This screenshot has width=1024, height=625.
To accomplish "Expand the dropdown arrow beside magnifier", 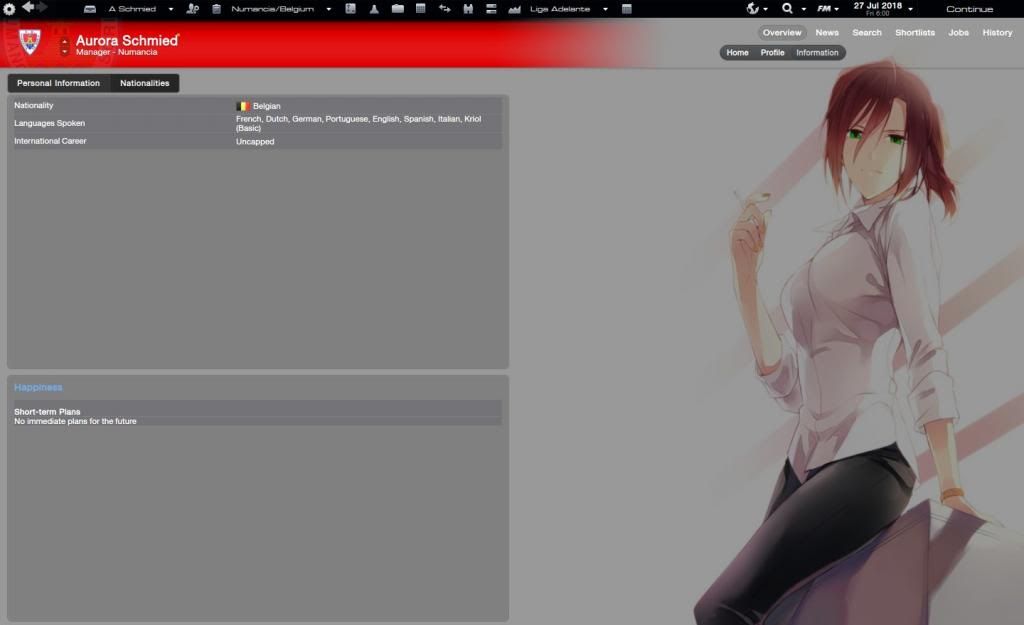I will pyautogui.click(x=803, y=9).
